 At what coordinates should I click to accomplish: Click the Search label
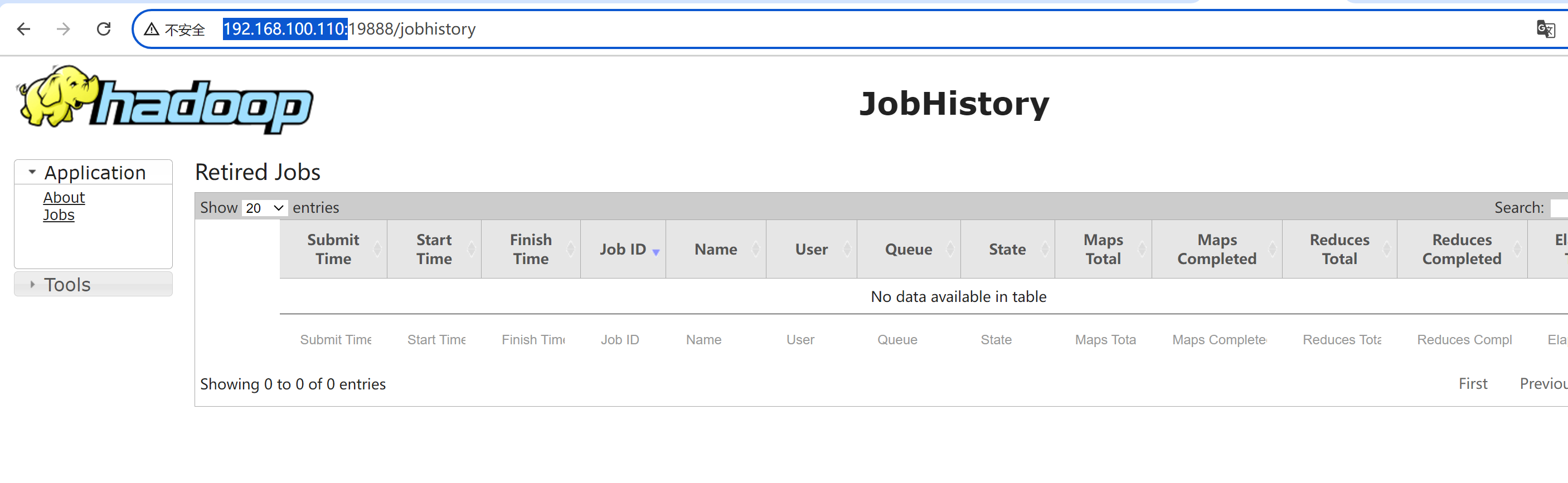pyautogui.click(x=1520, y=208)
